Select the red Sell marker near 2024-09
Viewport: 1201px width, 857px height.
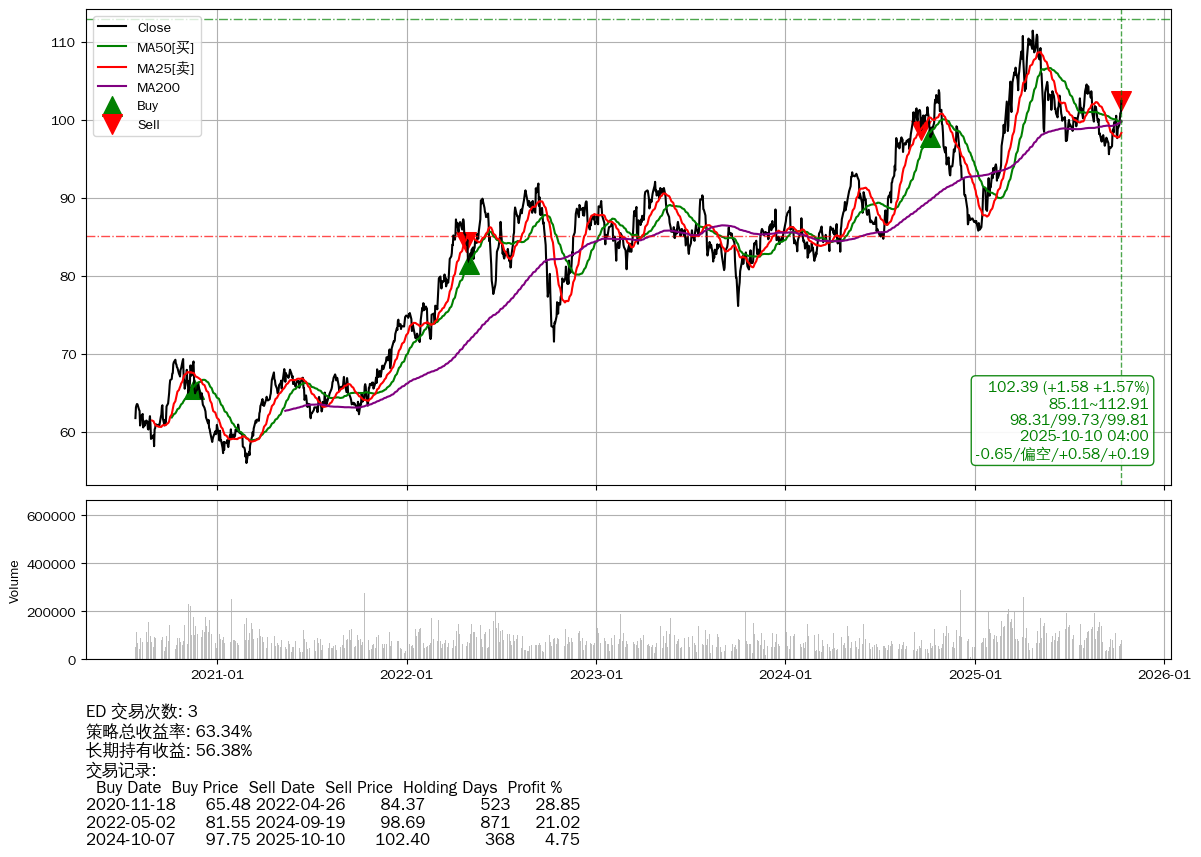[921, 131]
